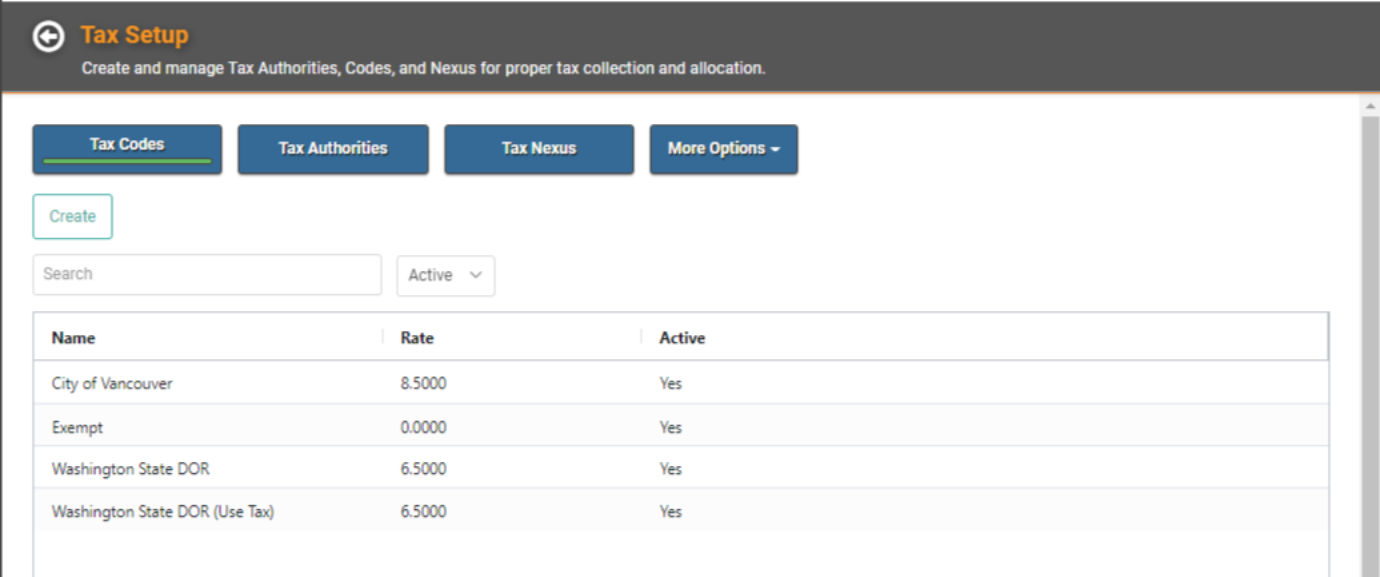Click the caret on More Options
This screenshot has width=1380, height=577.
(775, 149)
